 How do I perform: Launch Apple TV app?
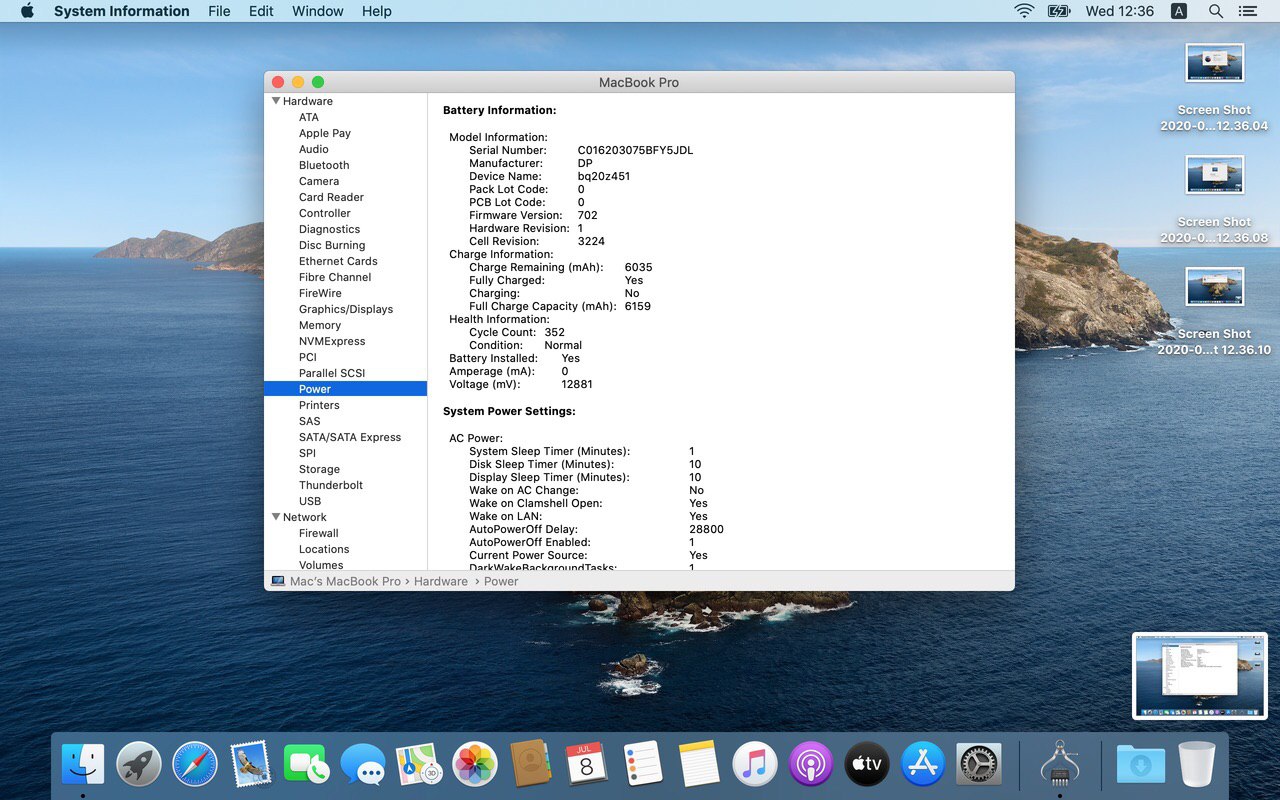pyautogui.click(x=867, y=765)
